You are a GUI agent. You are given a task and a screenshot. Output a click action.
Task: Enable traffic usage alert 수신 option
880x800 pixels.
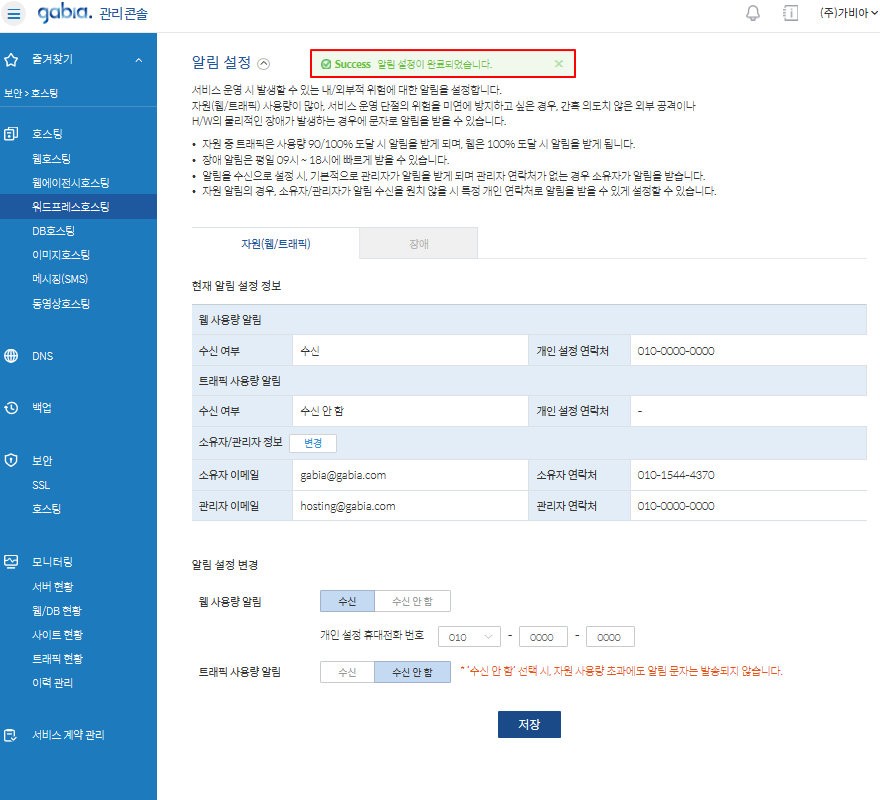click(x=347, y=672)
